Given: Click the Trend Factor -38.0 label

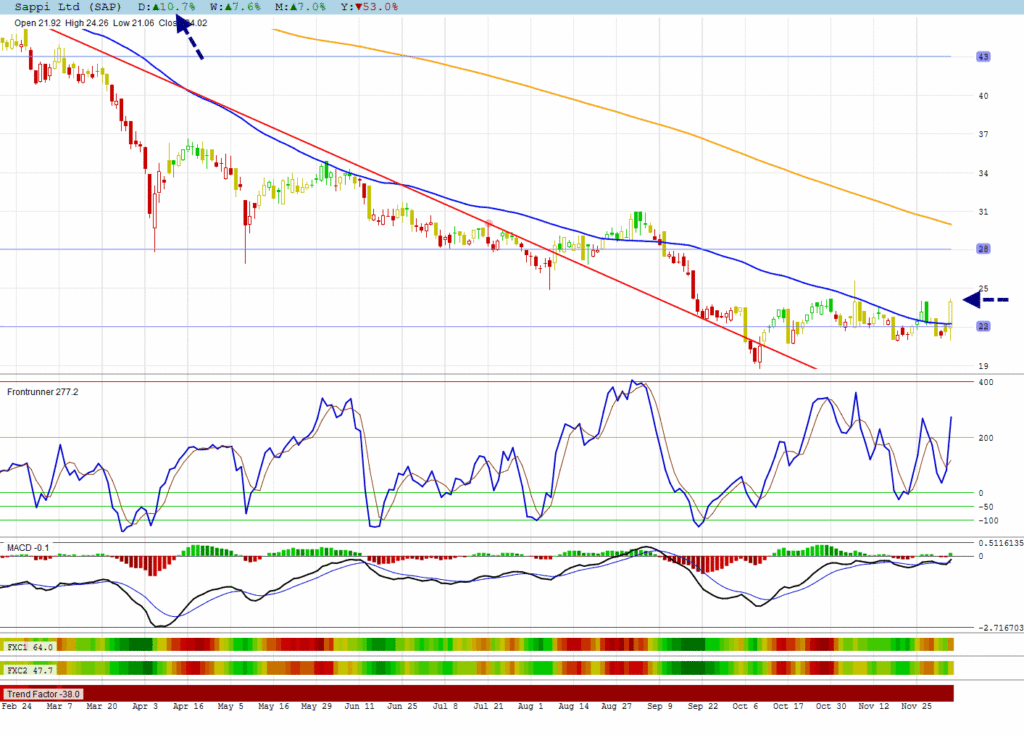Looking at the screenshot, I should click(43, 693).
